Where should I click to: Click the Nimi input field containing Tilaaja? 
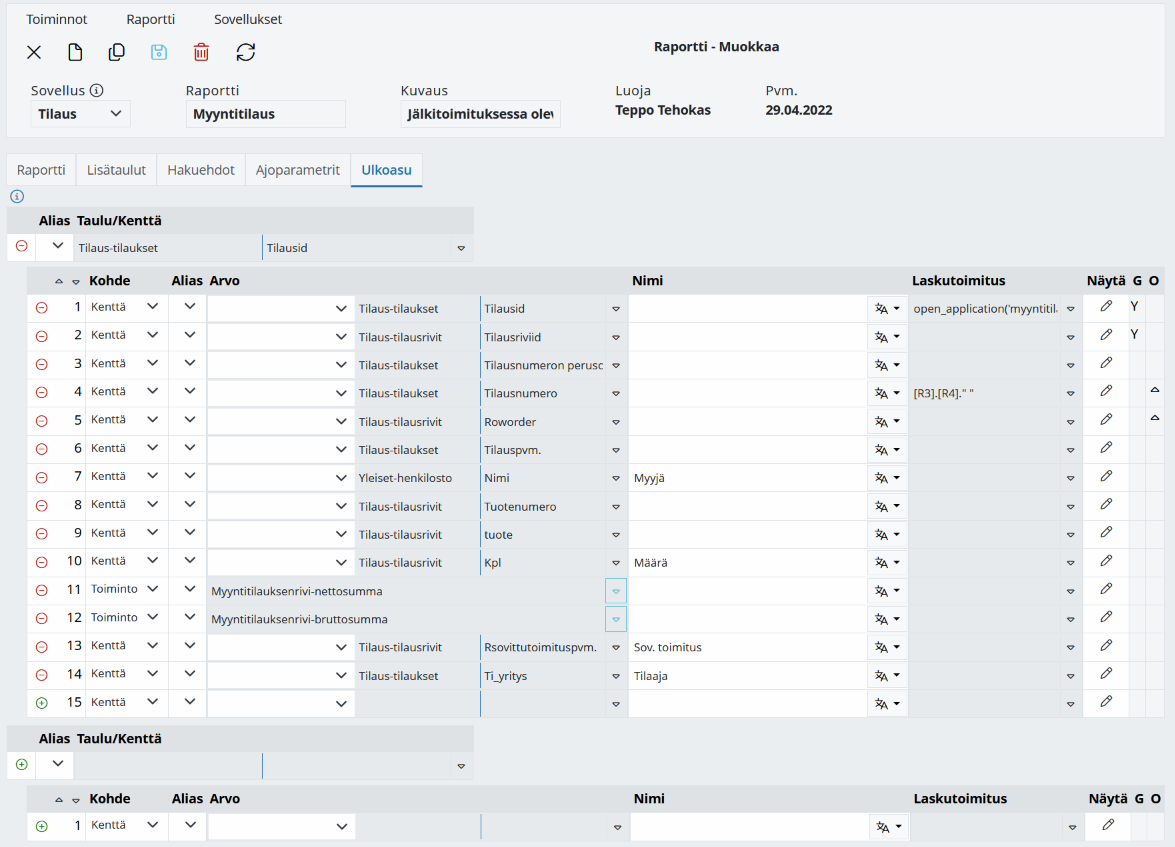(747, 676)
